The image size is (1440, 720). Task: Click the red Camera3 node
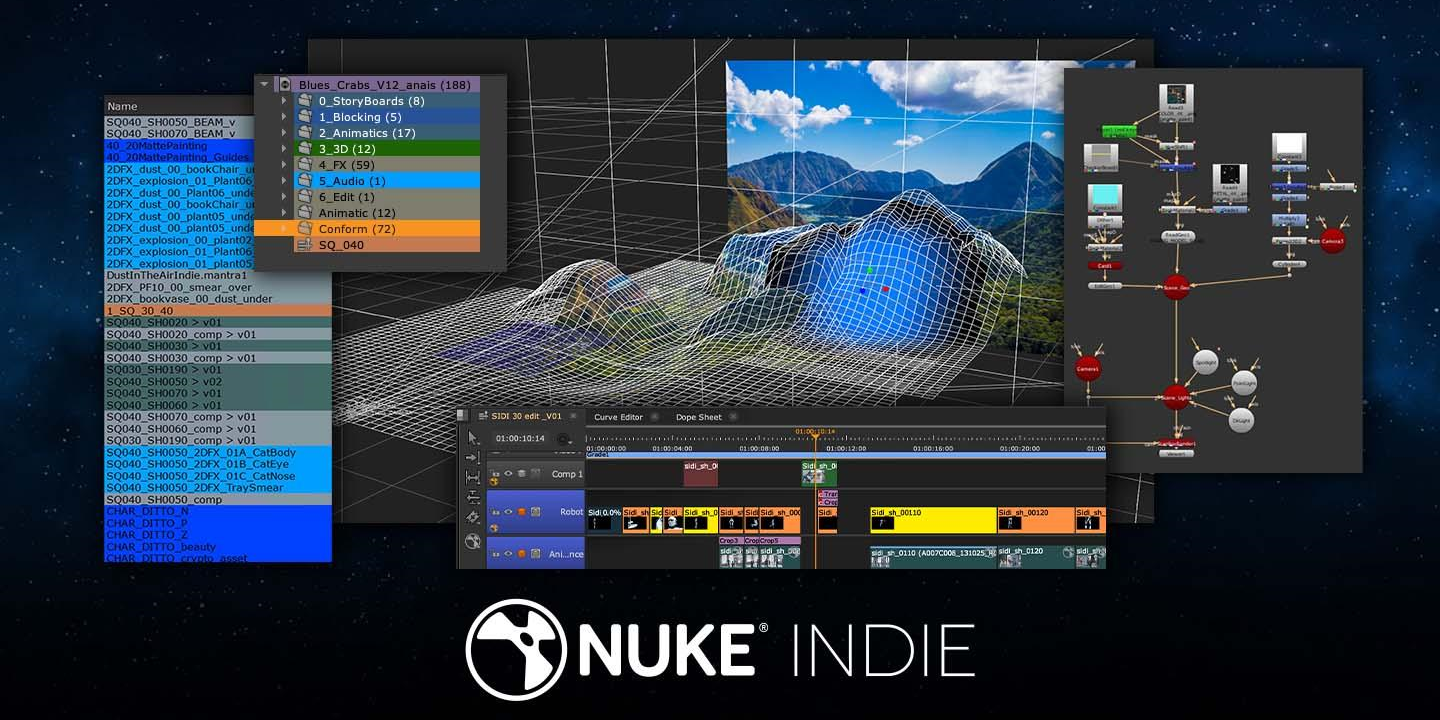tap(1333, 241)
